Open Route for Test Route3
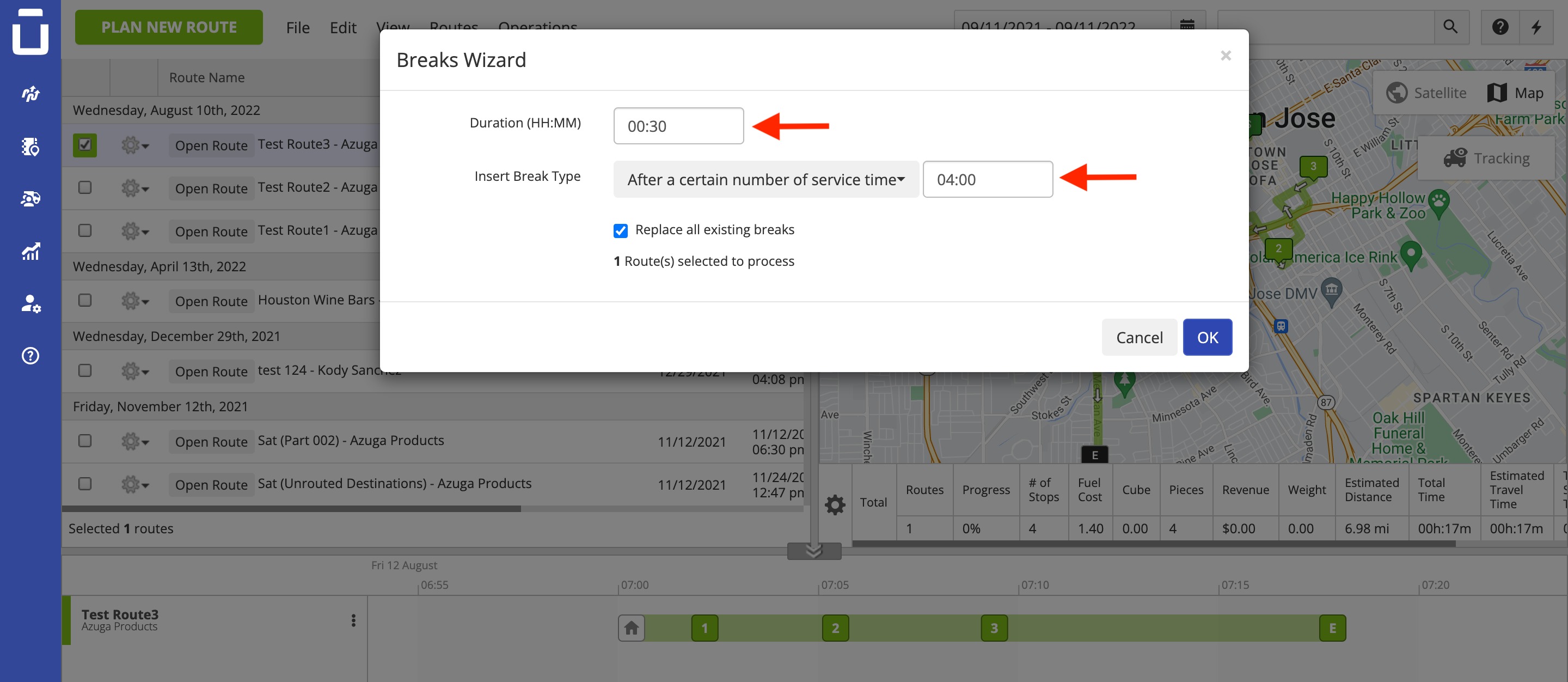 coord(211,145)
